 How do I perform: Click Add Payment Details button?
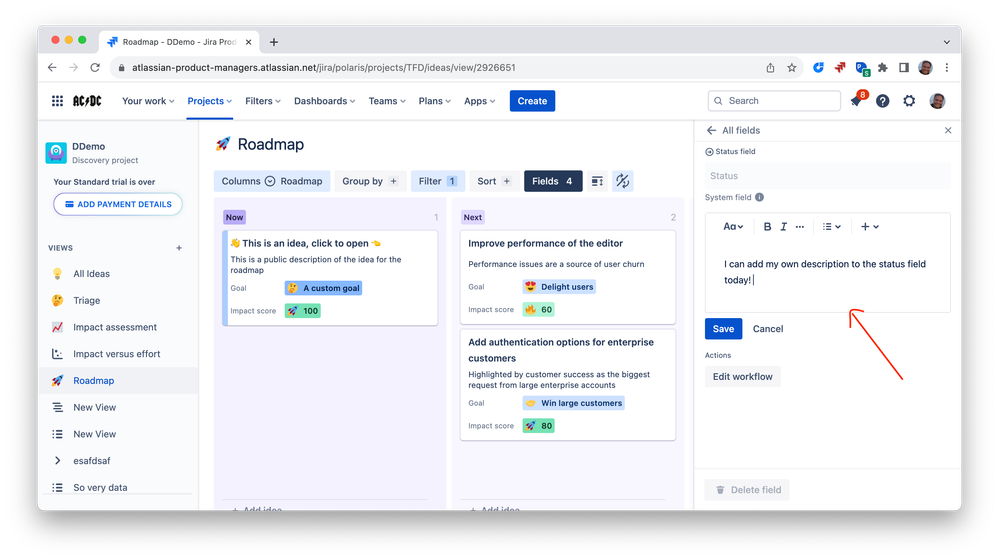(x=118, y=205)
